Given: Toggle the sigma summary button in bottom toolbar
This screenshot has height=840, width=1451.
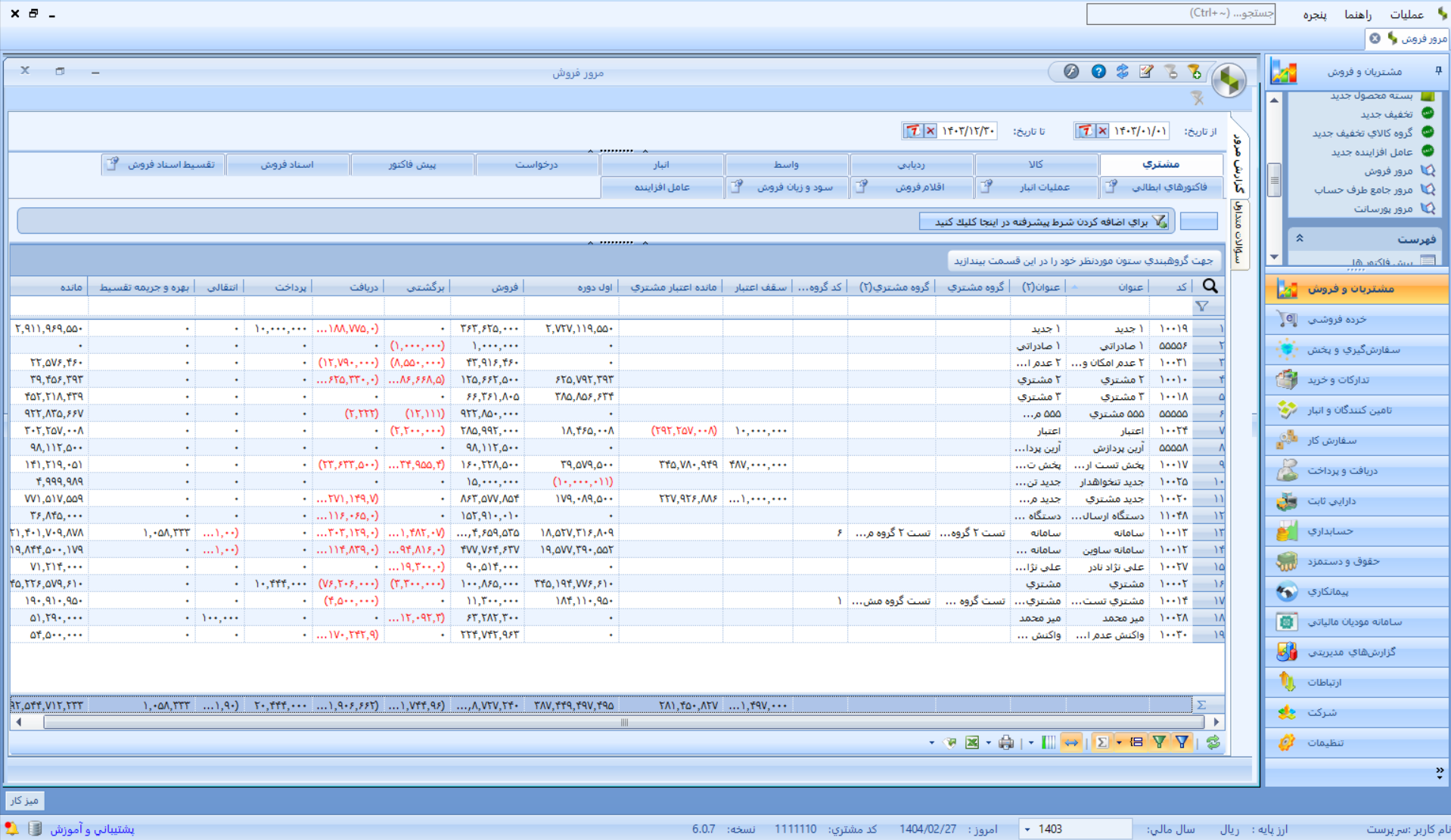Looking at the screenshot, I should [x=1102, y=742].
